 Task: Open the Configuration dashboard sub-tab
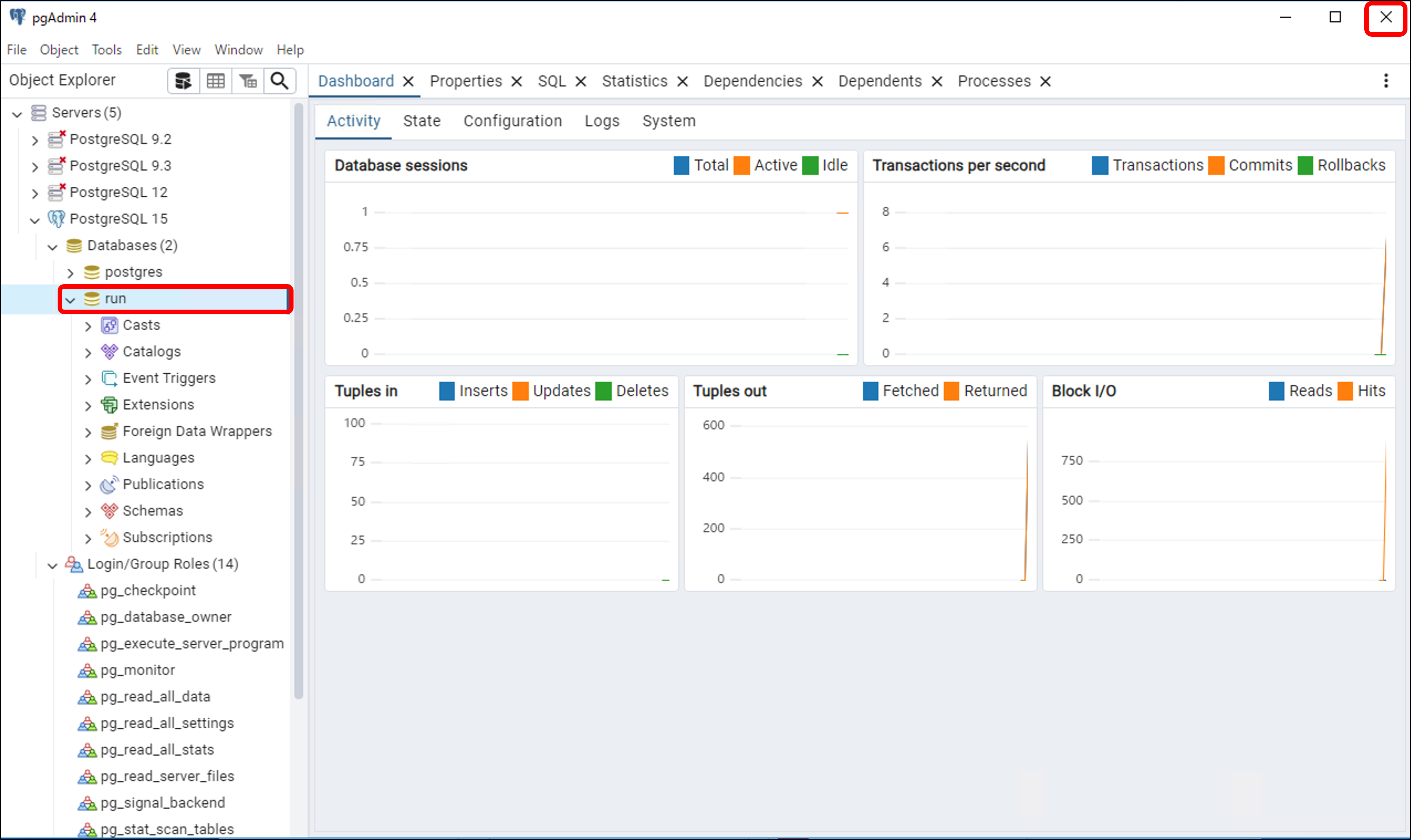pos(512,121)
